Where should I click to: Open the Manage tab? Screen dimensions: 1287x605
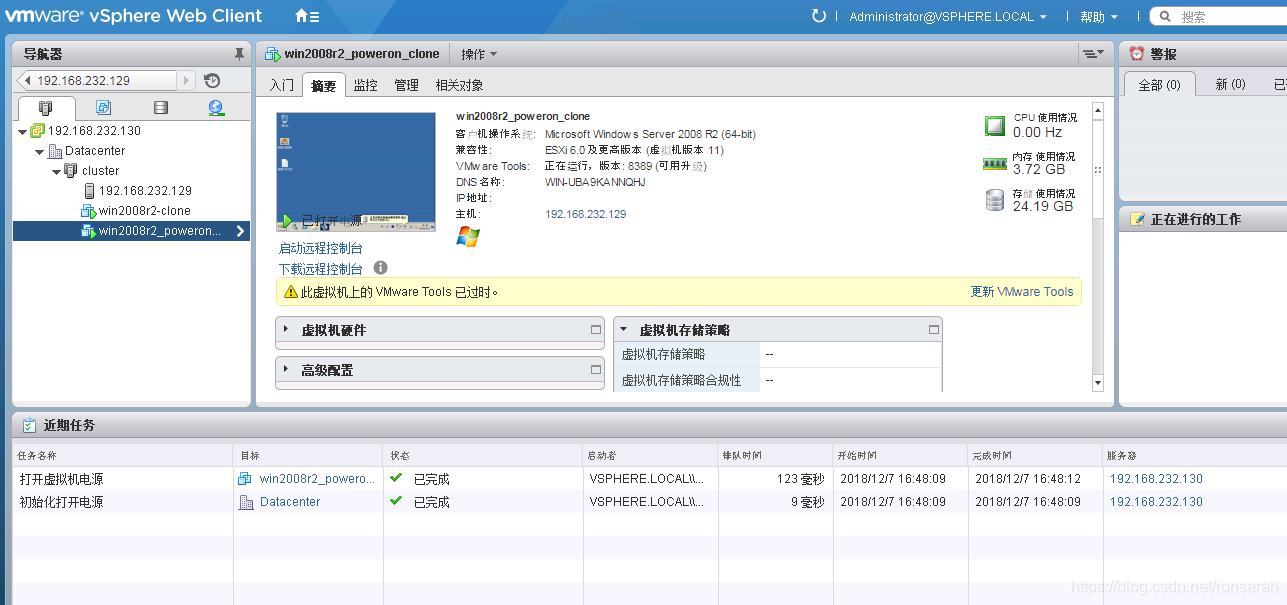pyautogui.click(x=406, y=86)
